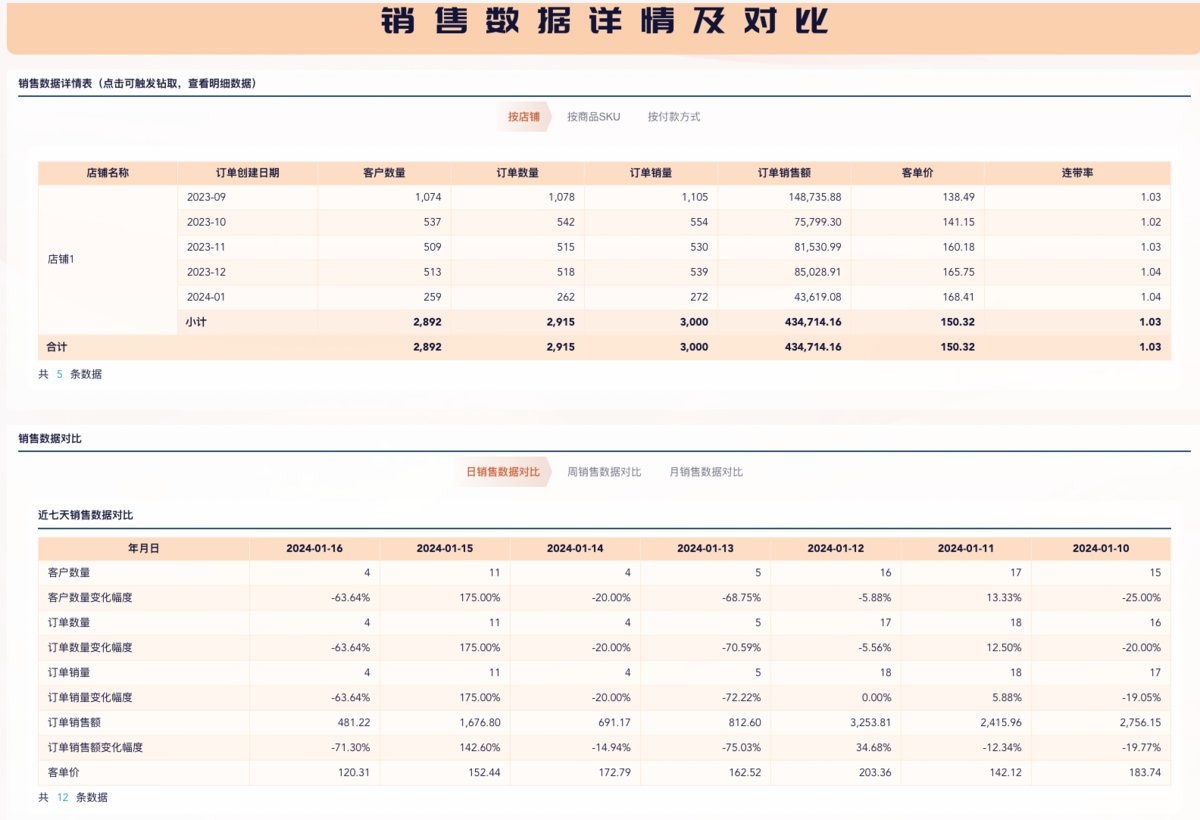Open the 月销售数据对比 tab

click(x=706, y=472)
